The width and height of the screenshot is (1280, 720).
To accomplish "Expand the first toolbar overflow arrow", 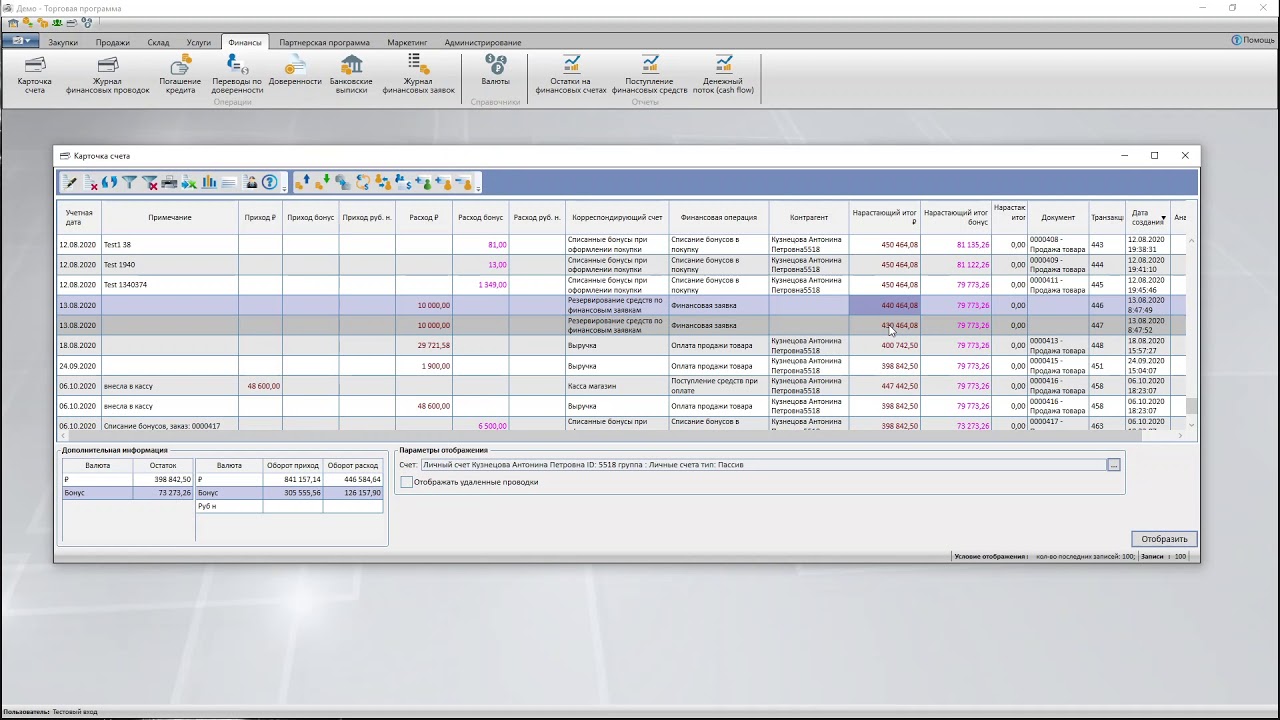I will [285, 185].
